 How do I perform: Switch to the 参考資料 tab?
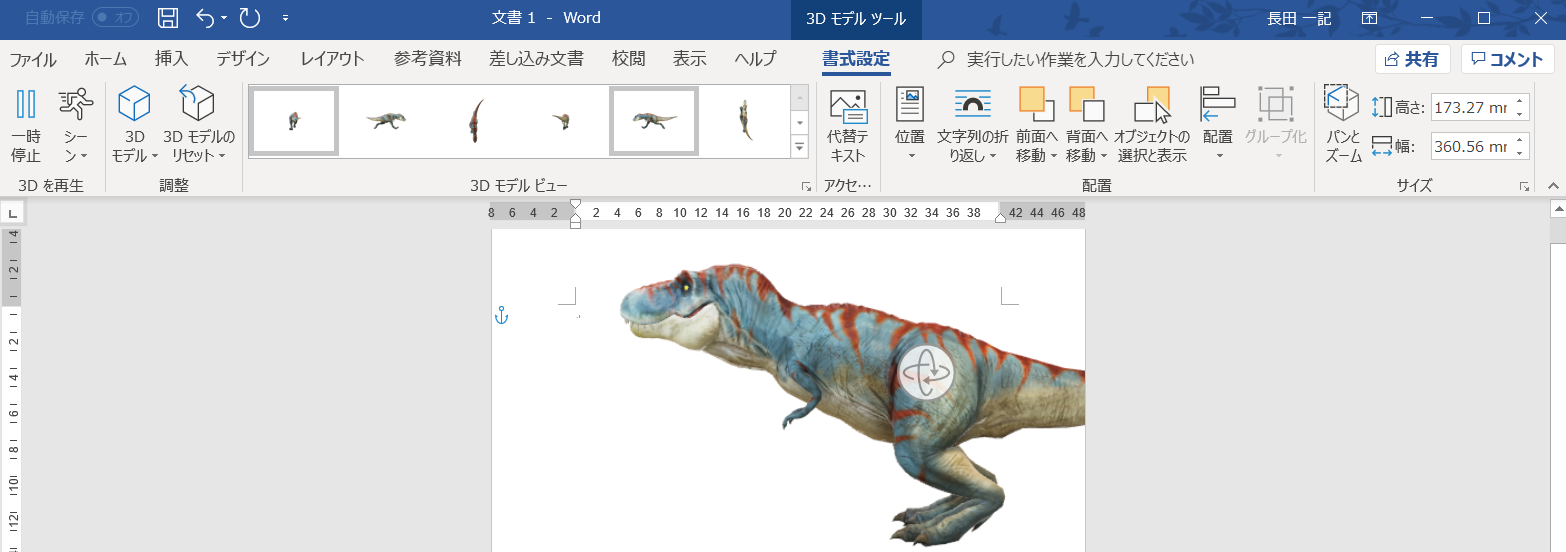pos(428,59)
